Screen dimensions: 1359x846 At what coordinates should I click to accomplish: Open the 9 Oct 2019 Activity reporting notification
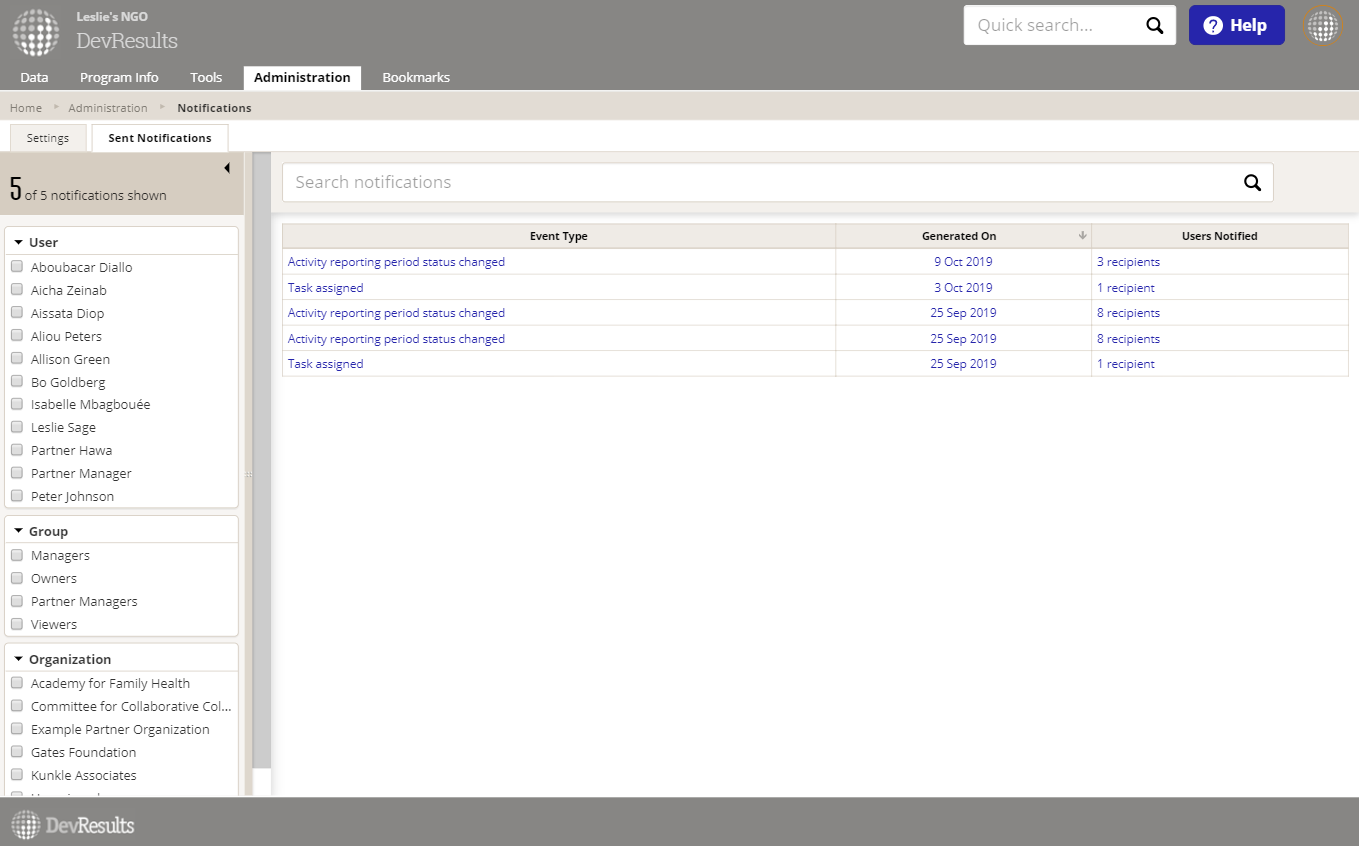(x=396, y=262)
